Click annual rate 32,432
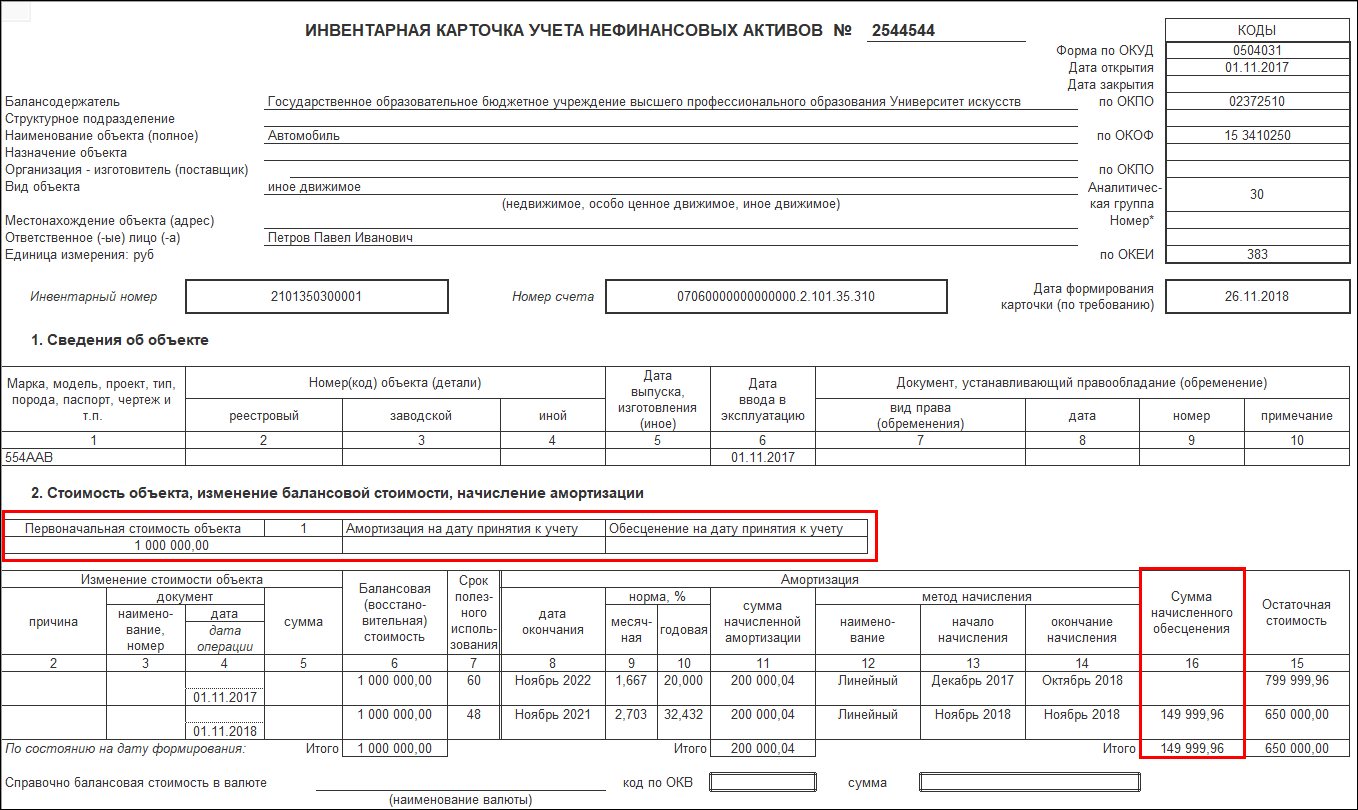Screen dimensions: 1358x810 coord(684,715)
